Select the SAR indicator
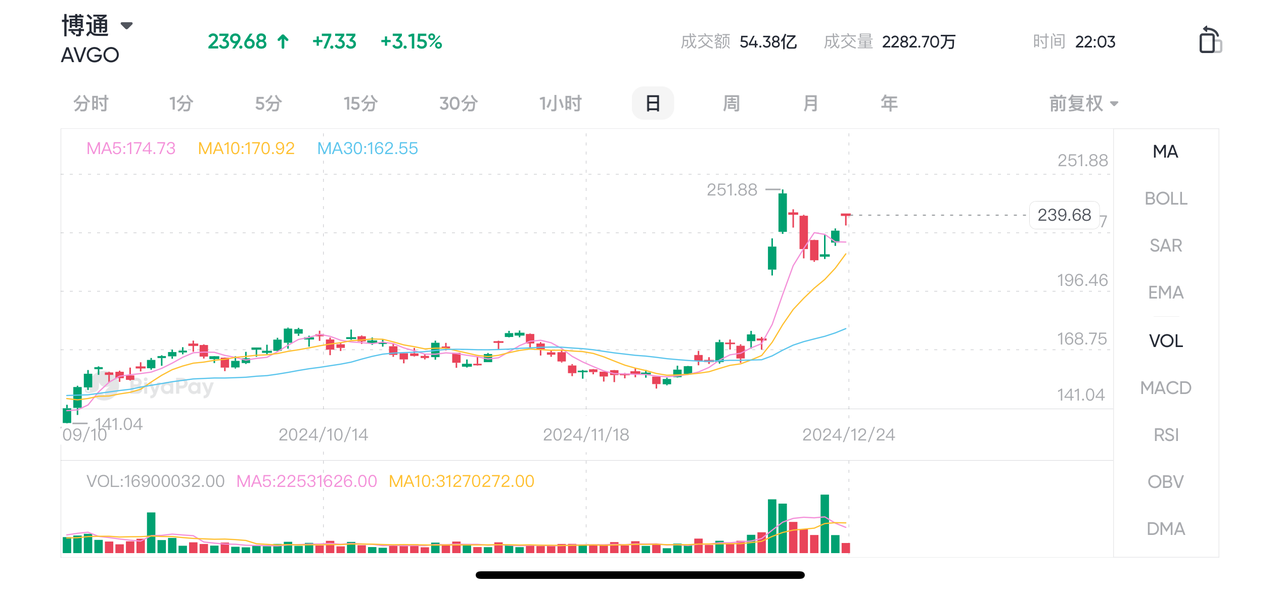This screenshot has height=591, width=1280. click(1166, 245)
